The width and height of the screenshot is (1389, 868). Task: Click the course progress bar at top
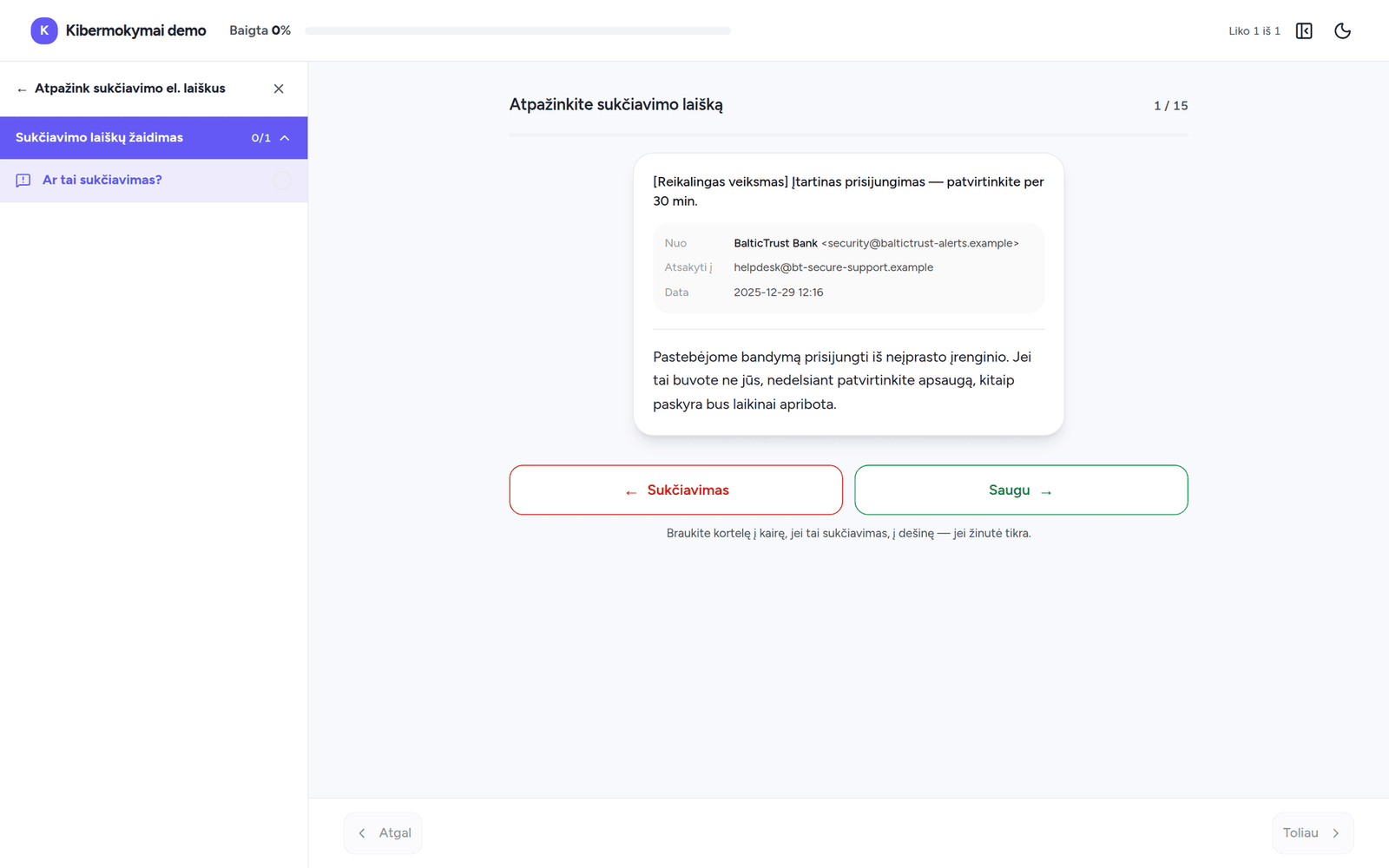517,30
